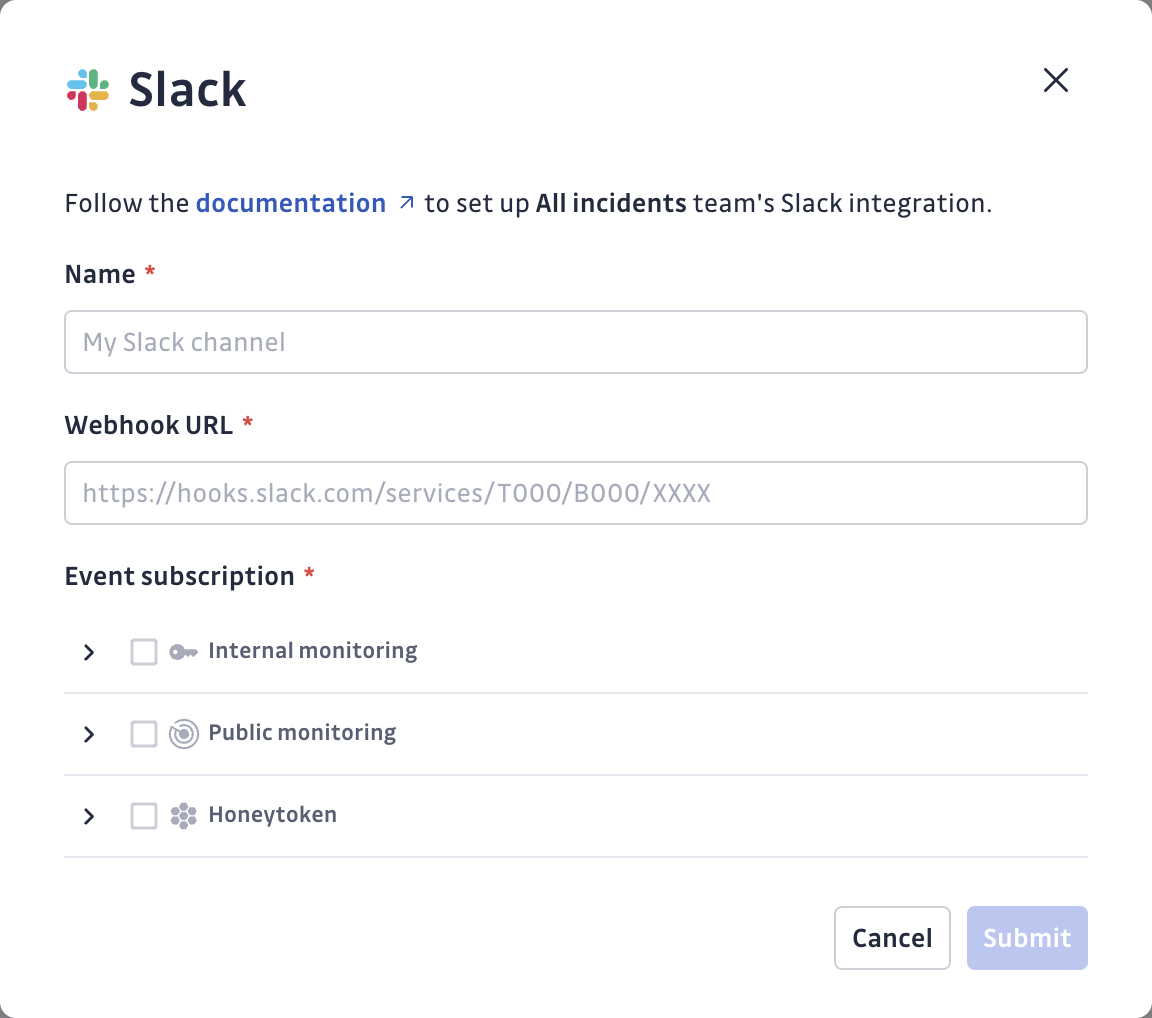Image resolution: width=1152 pixels, height=1018 pixels.
Task: Tick the Public monitoring checkbox
Action: (x=144, y=734)
